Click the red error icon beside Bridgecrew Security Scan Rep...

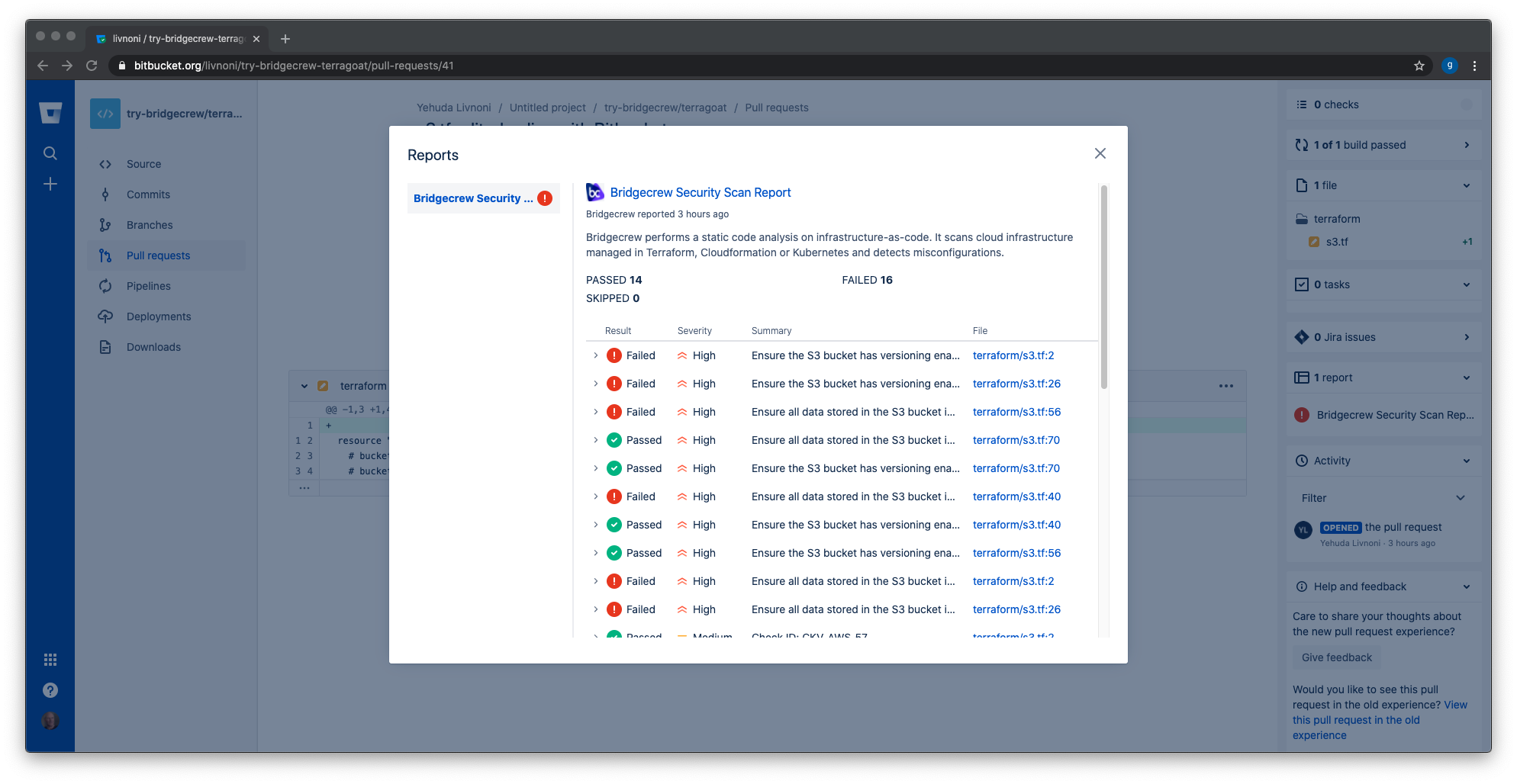click(x=1303, y=415)
